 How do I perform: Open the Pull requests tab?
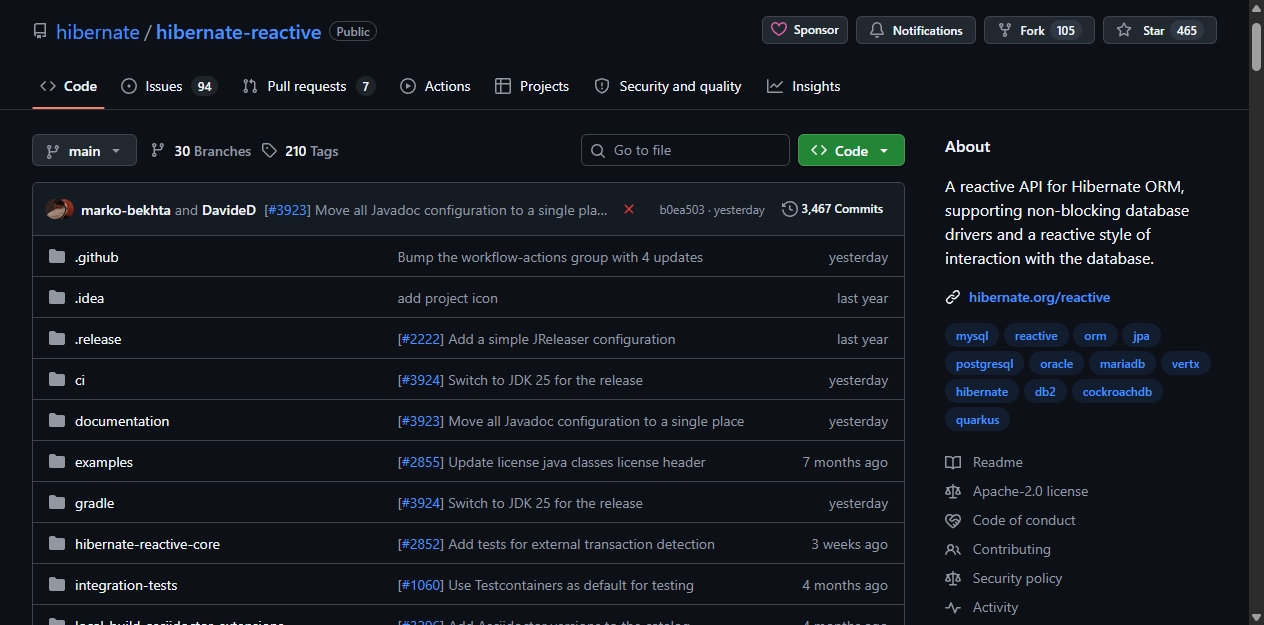pos(308,86)
